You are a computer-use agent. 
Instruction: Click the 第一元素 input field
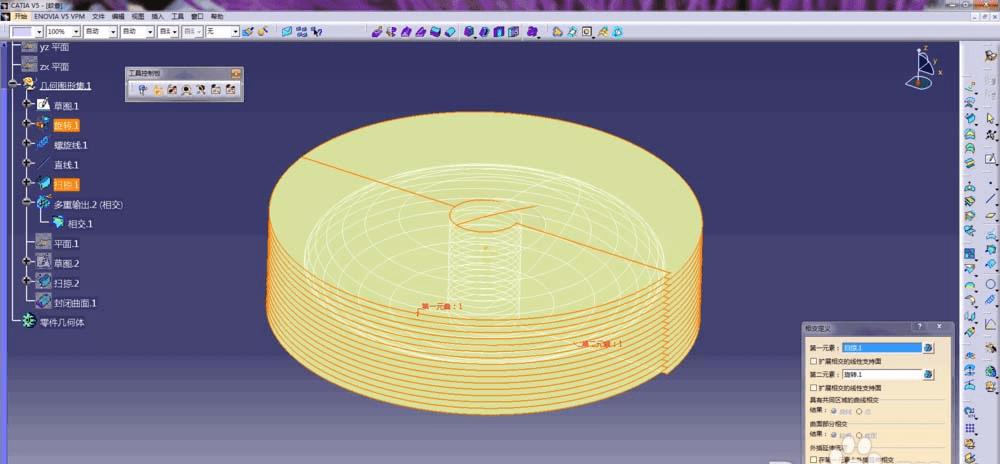(x=882, y=348)
